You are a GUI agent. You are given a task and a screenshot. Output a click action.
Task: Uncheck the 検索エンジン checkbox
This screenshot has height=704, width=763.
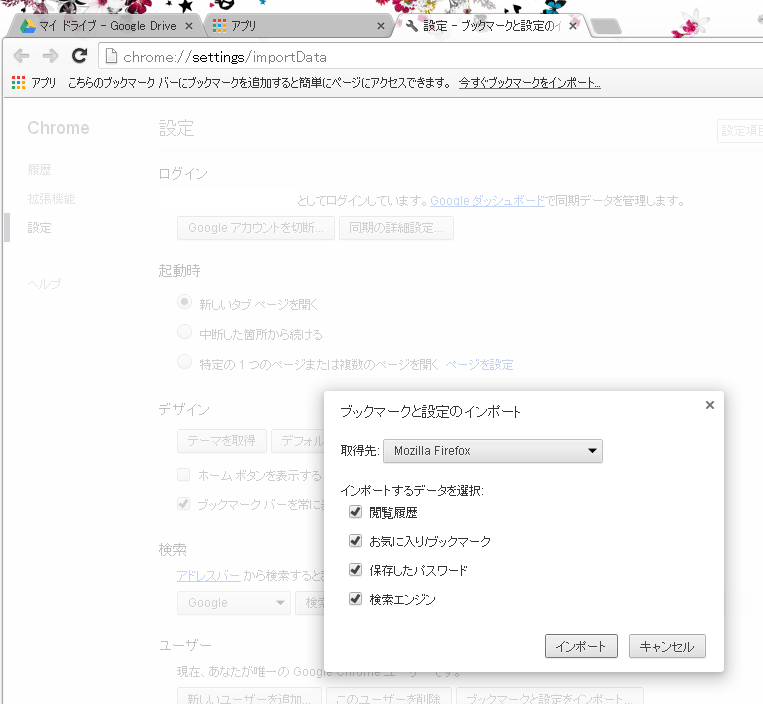click(x=355, y=599)
